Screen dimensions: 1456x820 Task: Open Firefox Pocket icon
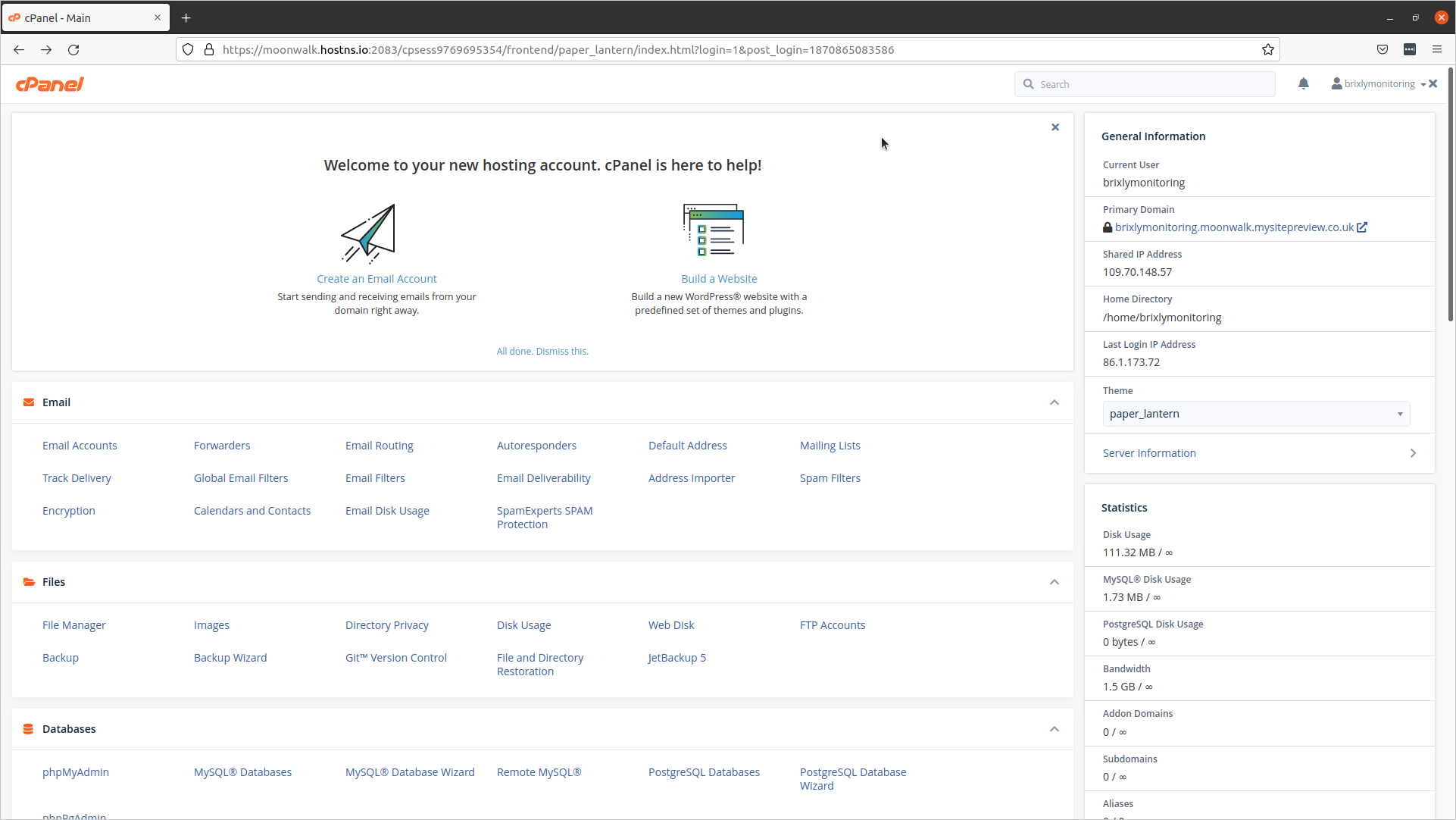[x=1383, y=50]
